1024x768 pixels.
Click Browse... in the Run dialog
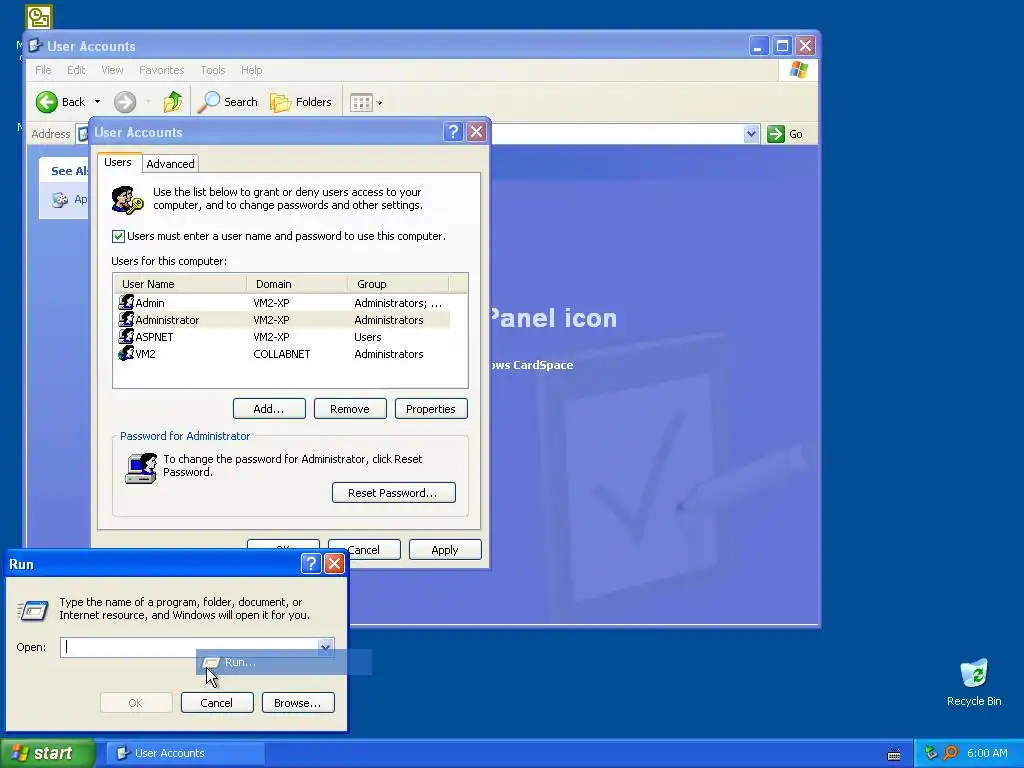(298, 703)
